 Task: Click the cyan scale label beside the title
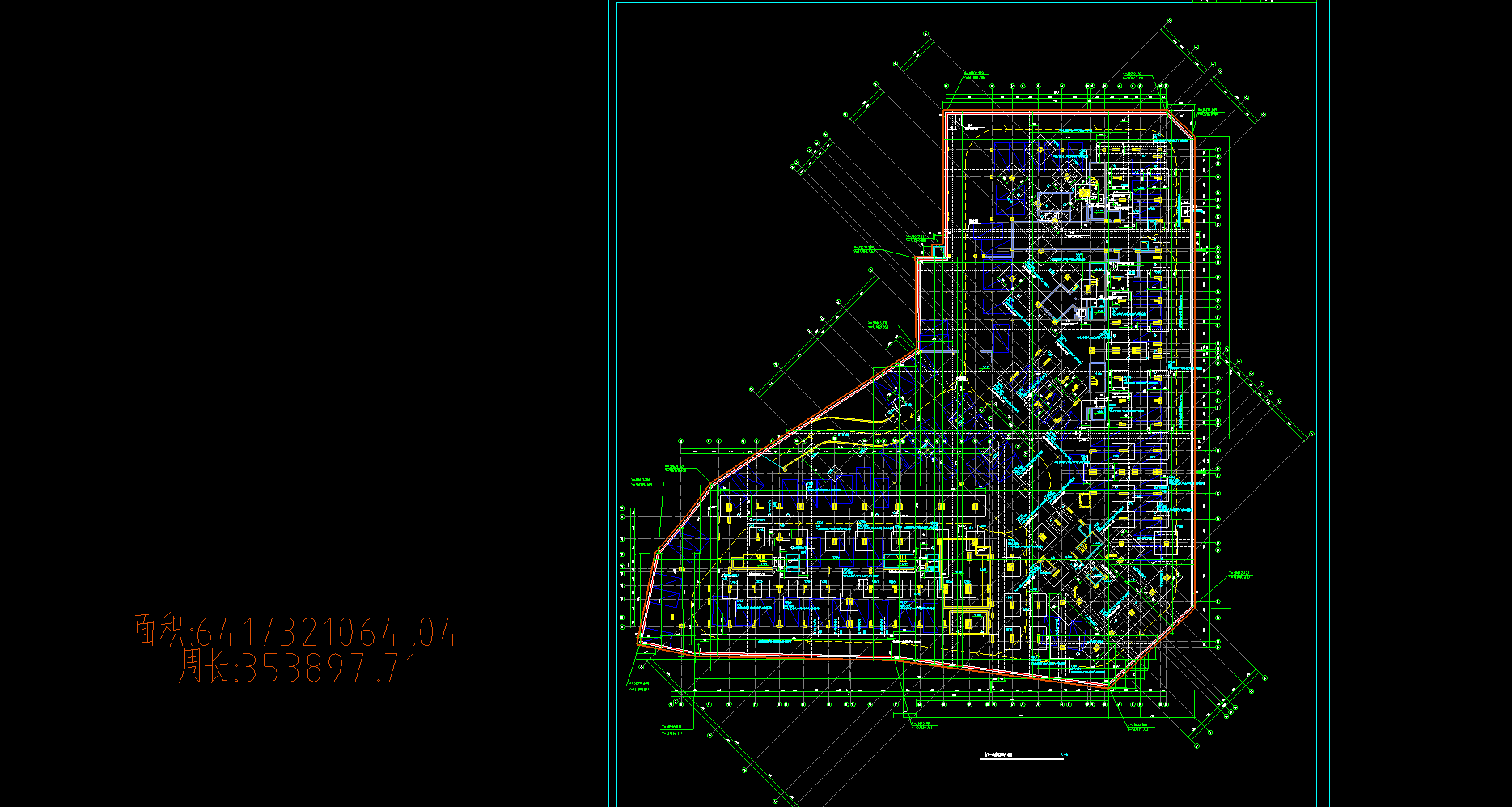tap(1064, 754)
